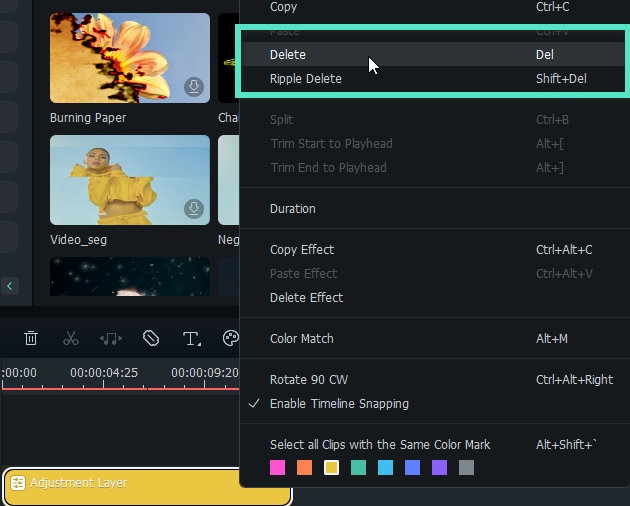Select the scissors split tool

pos(71,338)
